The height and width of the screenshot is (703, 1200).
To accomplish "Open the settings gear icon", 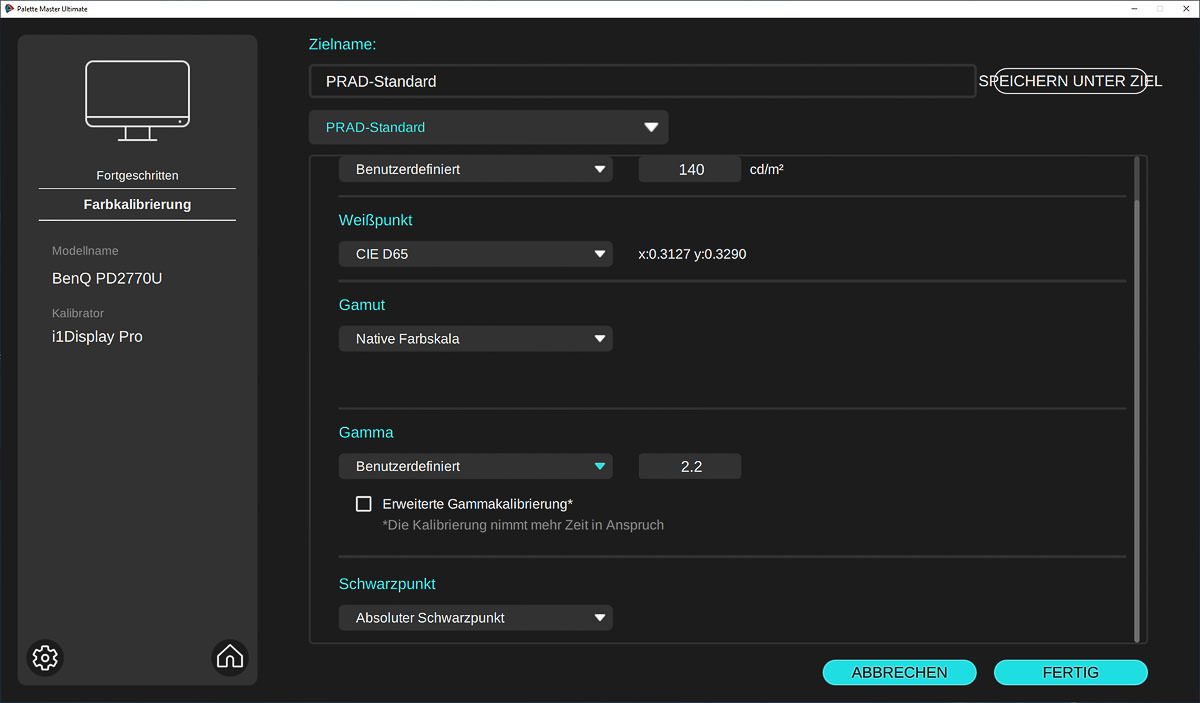I will point(45,657).
